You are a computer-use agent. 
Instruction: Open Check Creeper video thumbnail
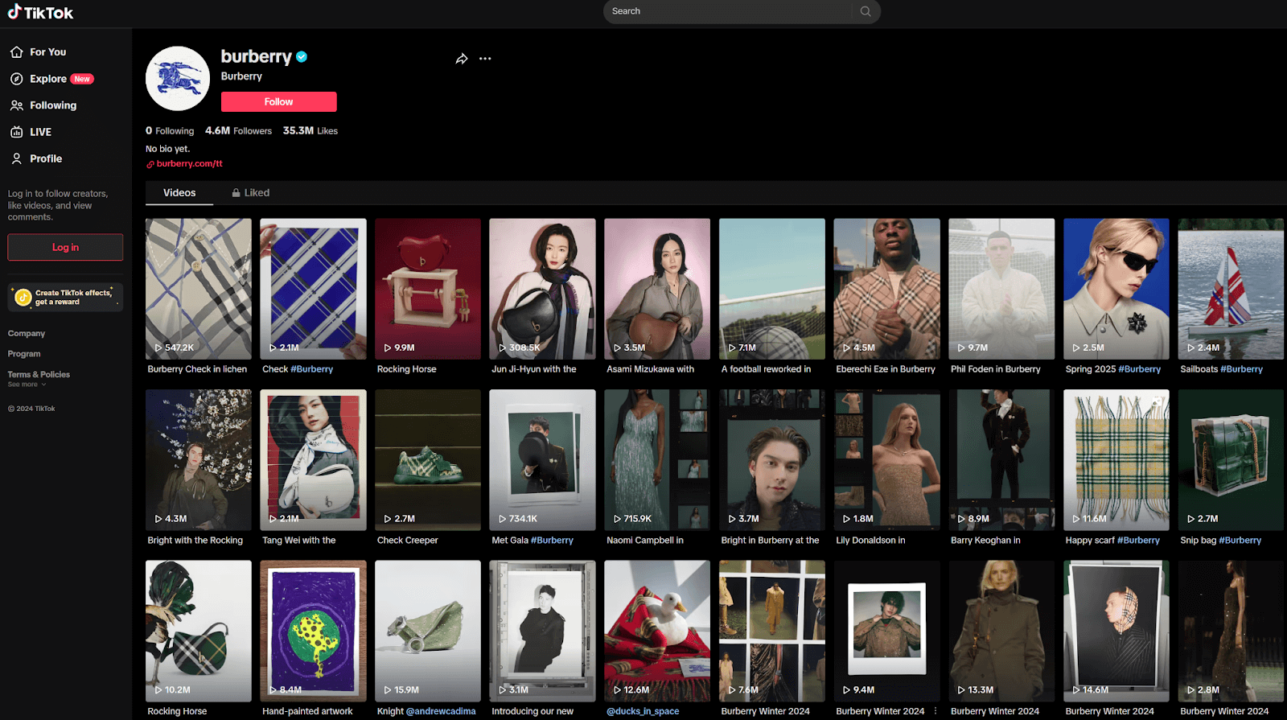point(428,460)
